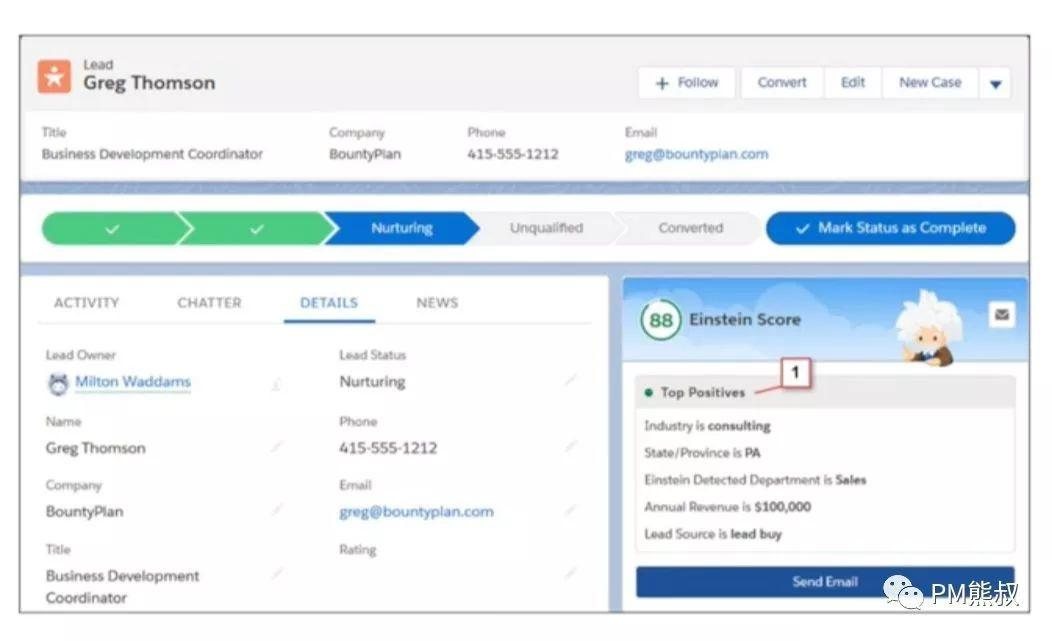Click the orange Lead record icon
Image resolution: width=1052 pixels, height=641 pixels.
pos(54,77)
